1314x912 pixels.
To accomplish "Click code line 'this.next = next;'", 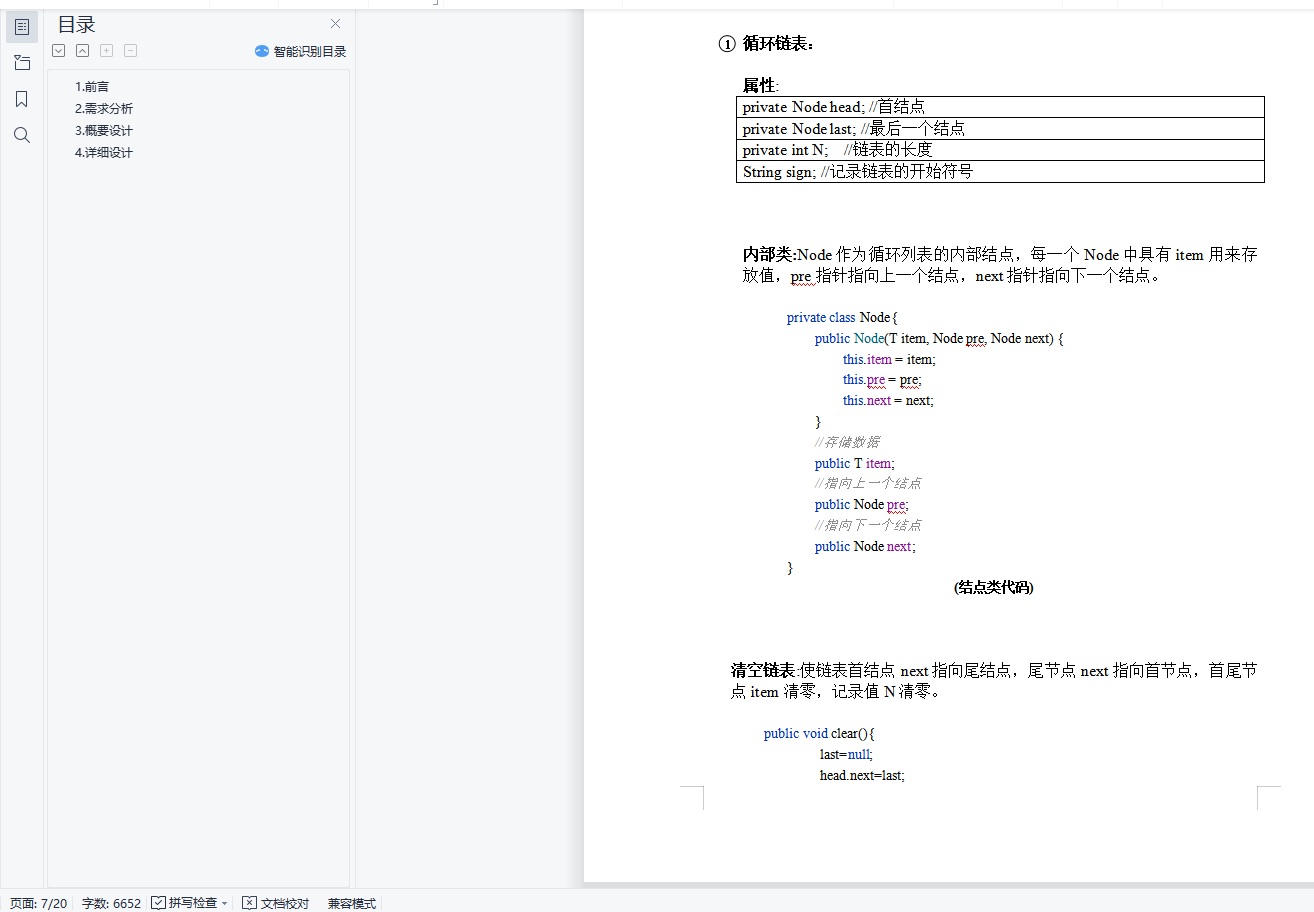I will click(x=888, y=401).
